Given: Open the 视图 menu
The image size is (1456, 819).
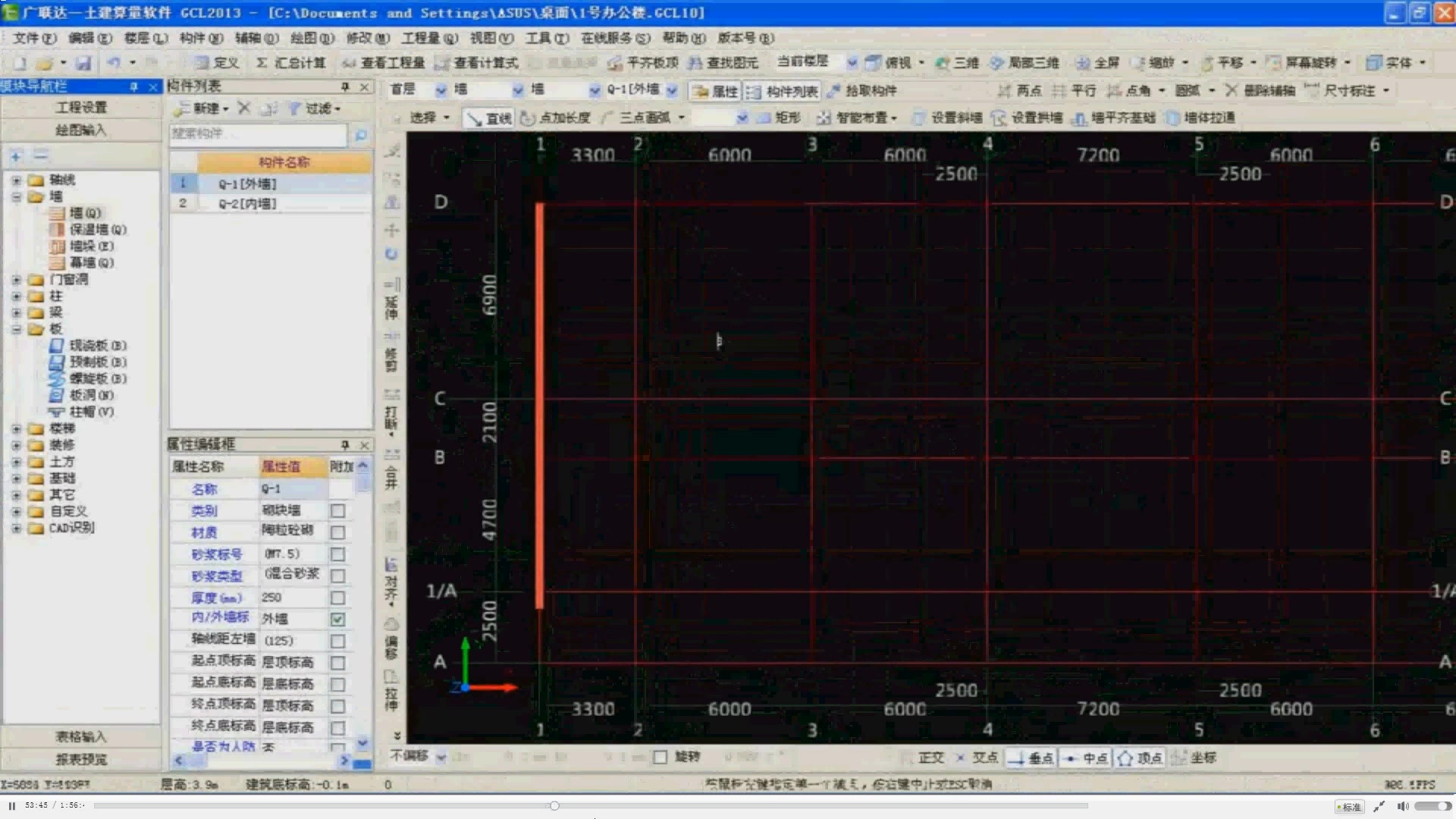Looking at the screenshot, I should click(x=491, y=38).
